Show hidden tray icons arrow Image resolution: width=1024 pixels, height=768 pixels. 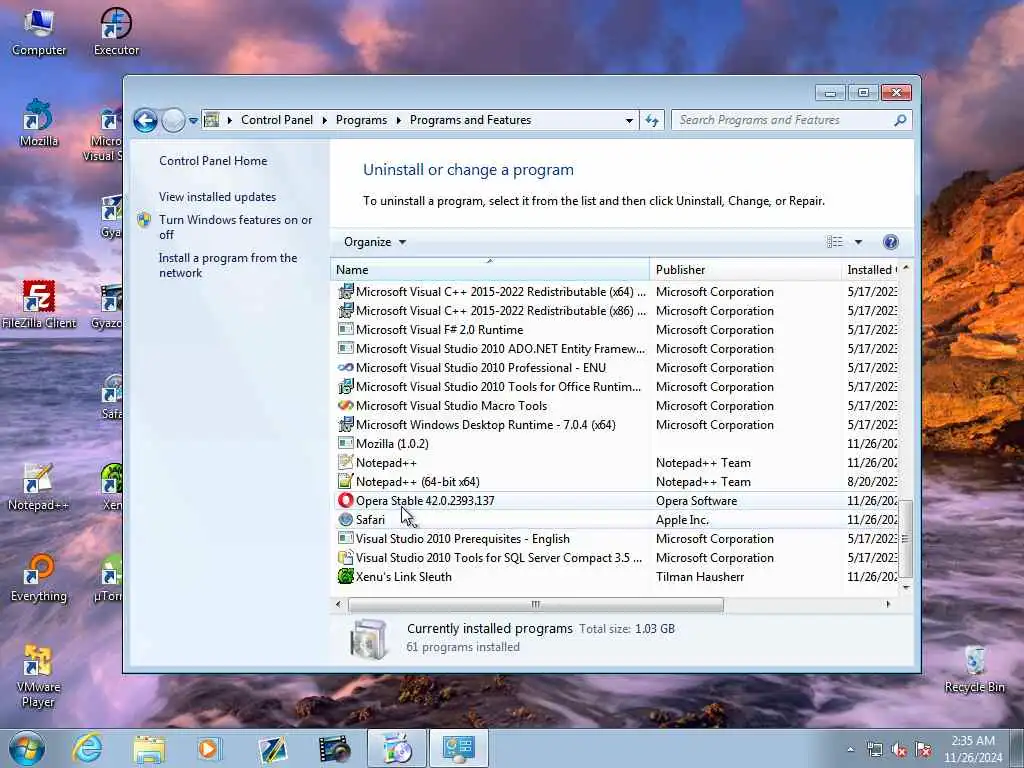(x=850, y=750)
